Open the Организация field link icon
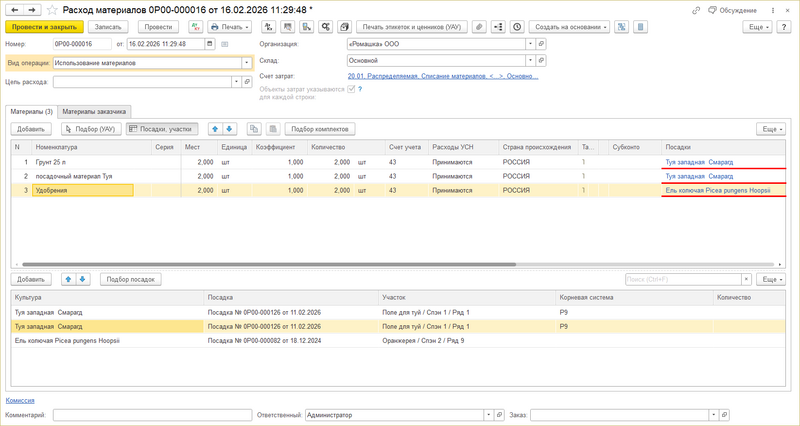This screenshot has height=426, width=800. pyautogui.click(x=541, y=44)
